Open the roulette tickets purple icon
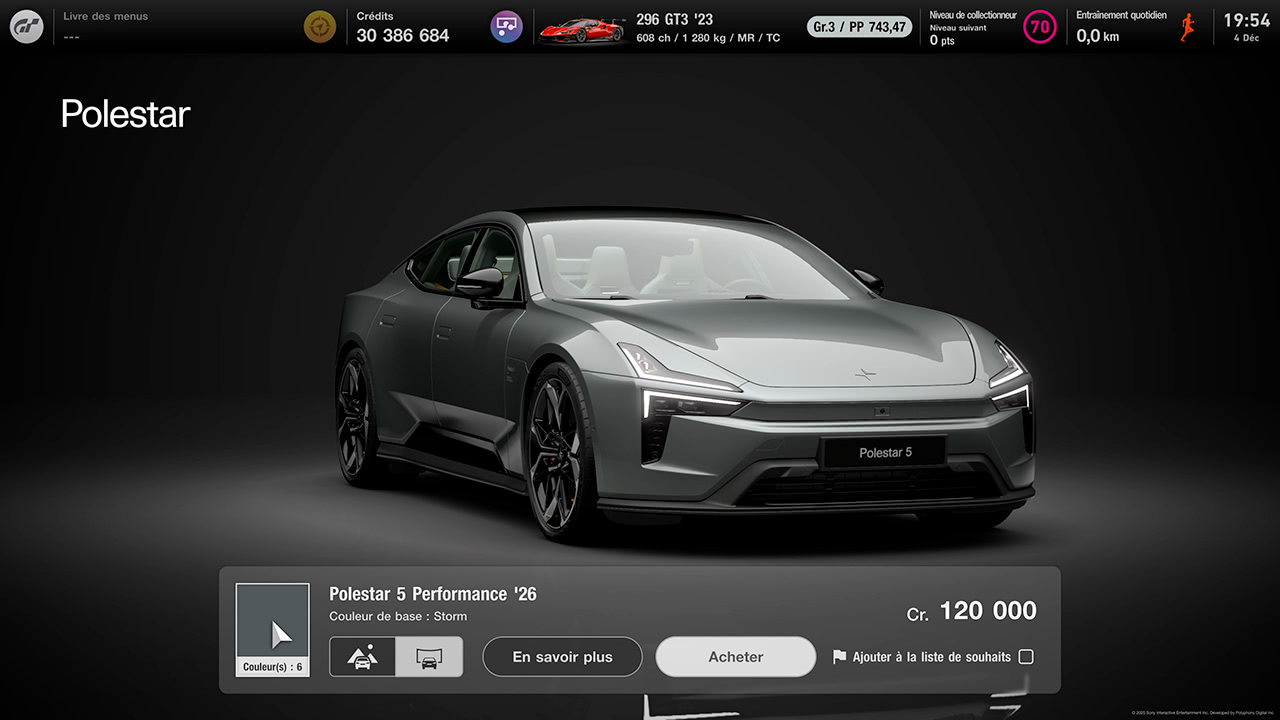The image size is (1280, 720). click(506, 26)
